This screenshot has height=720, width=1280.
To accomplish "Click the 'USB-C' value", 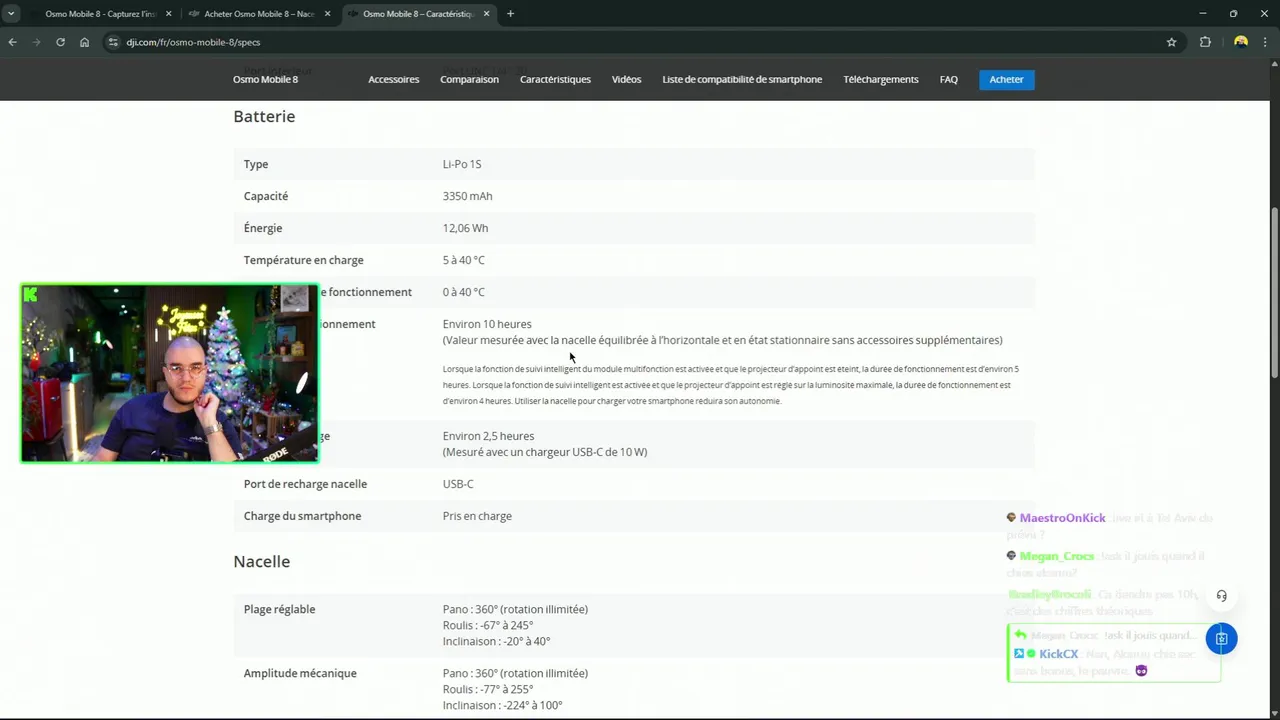I will click(458, 484).
